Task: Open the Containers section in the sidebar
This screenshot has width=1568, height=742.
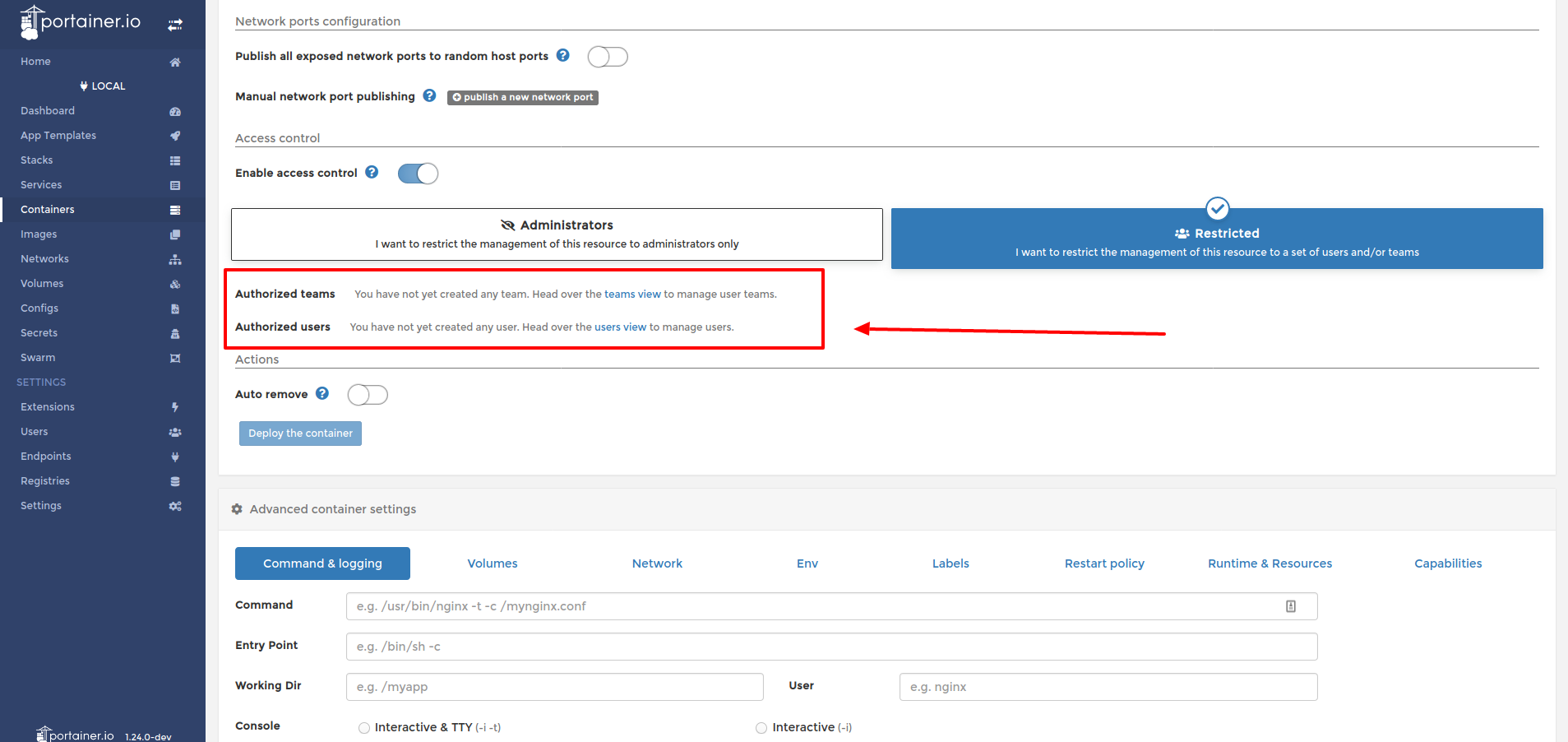Action: click(47, 209)
